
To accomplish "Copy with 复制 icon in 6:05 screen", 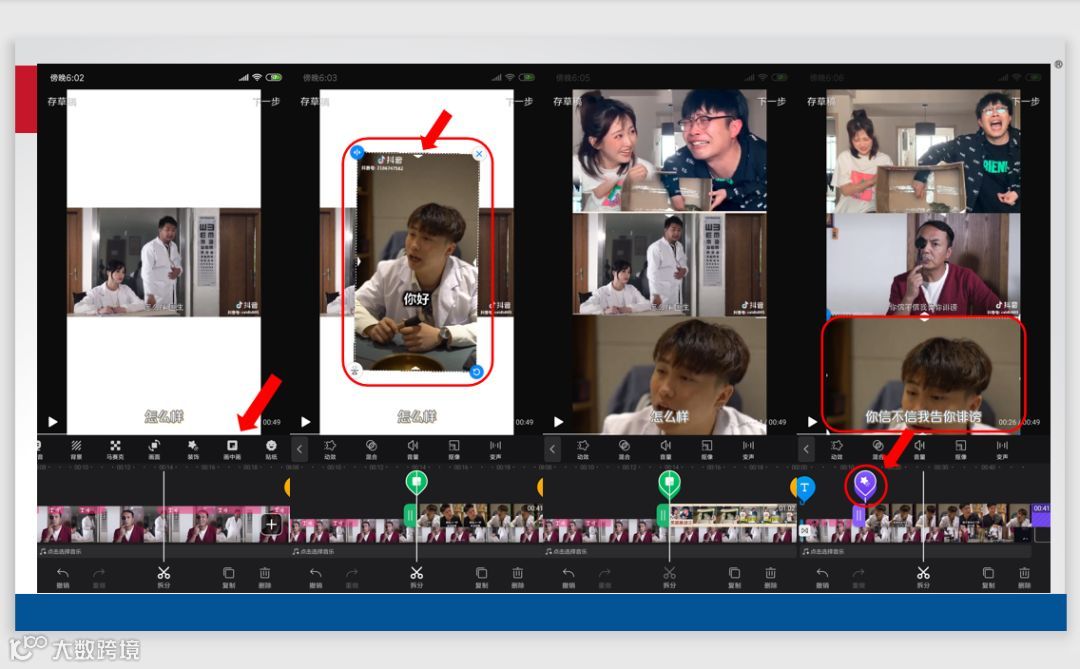I will pyautogui.click(x=734, y=577).
